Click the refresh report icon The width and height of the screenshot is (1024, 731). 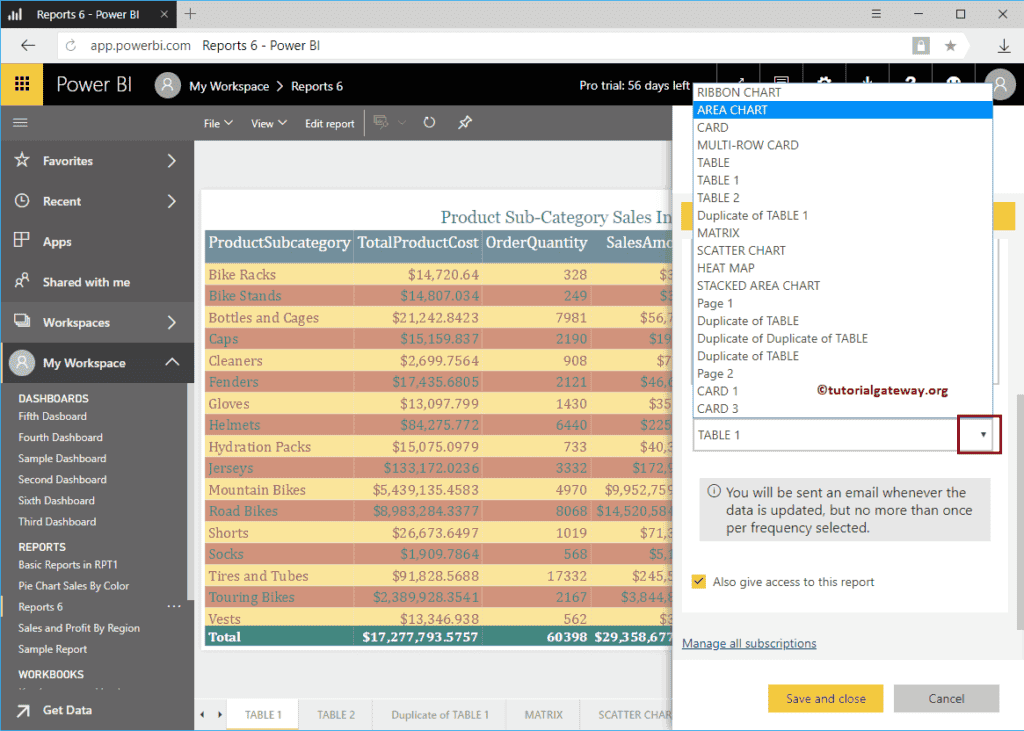click(x=429, y=123)
